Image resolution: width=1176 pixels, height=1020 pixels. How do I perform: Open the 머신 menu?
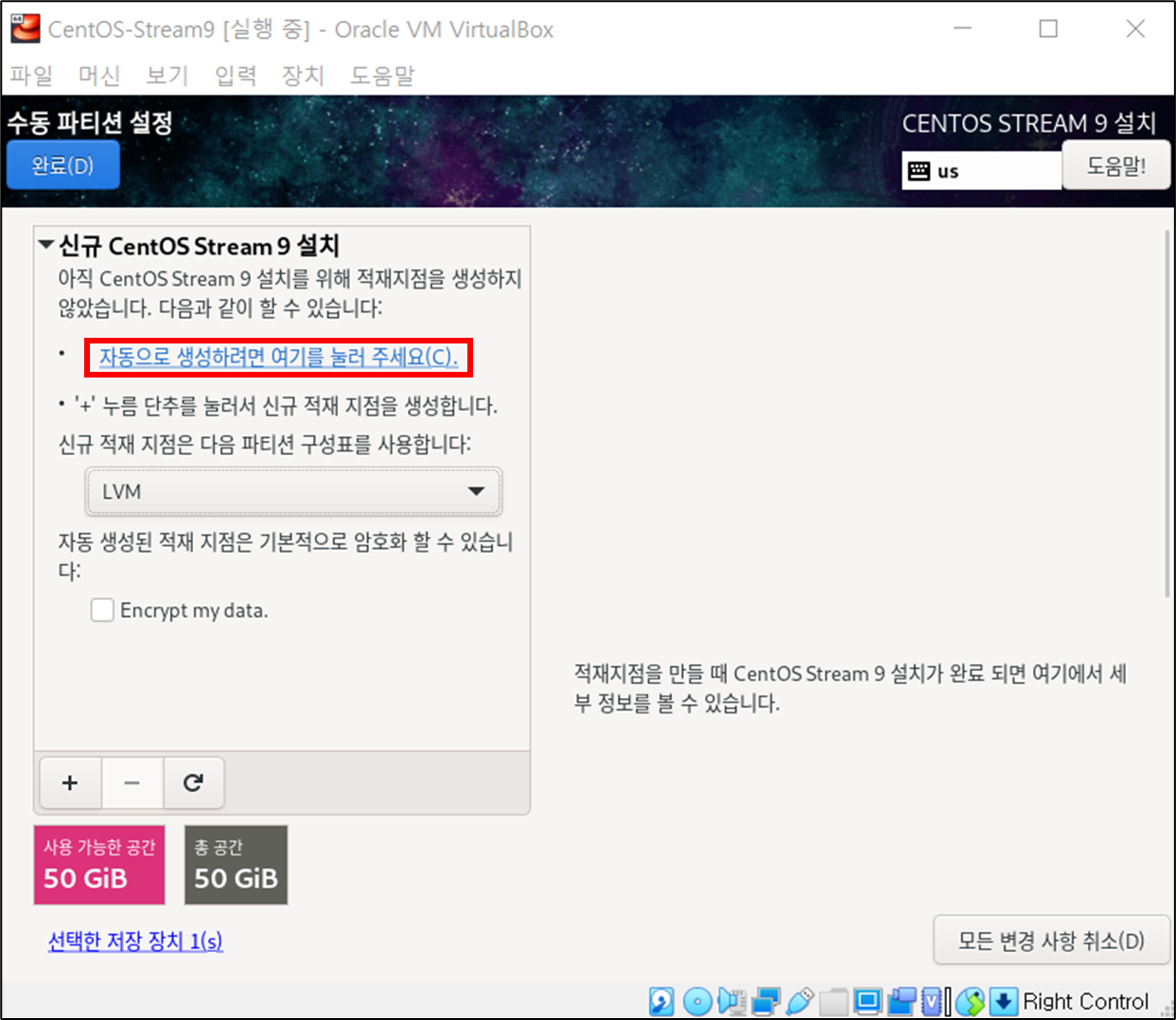coord(99,75)
